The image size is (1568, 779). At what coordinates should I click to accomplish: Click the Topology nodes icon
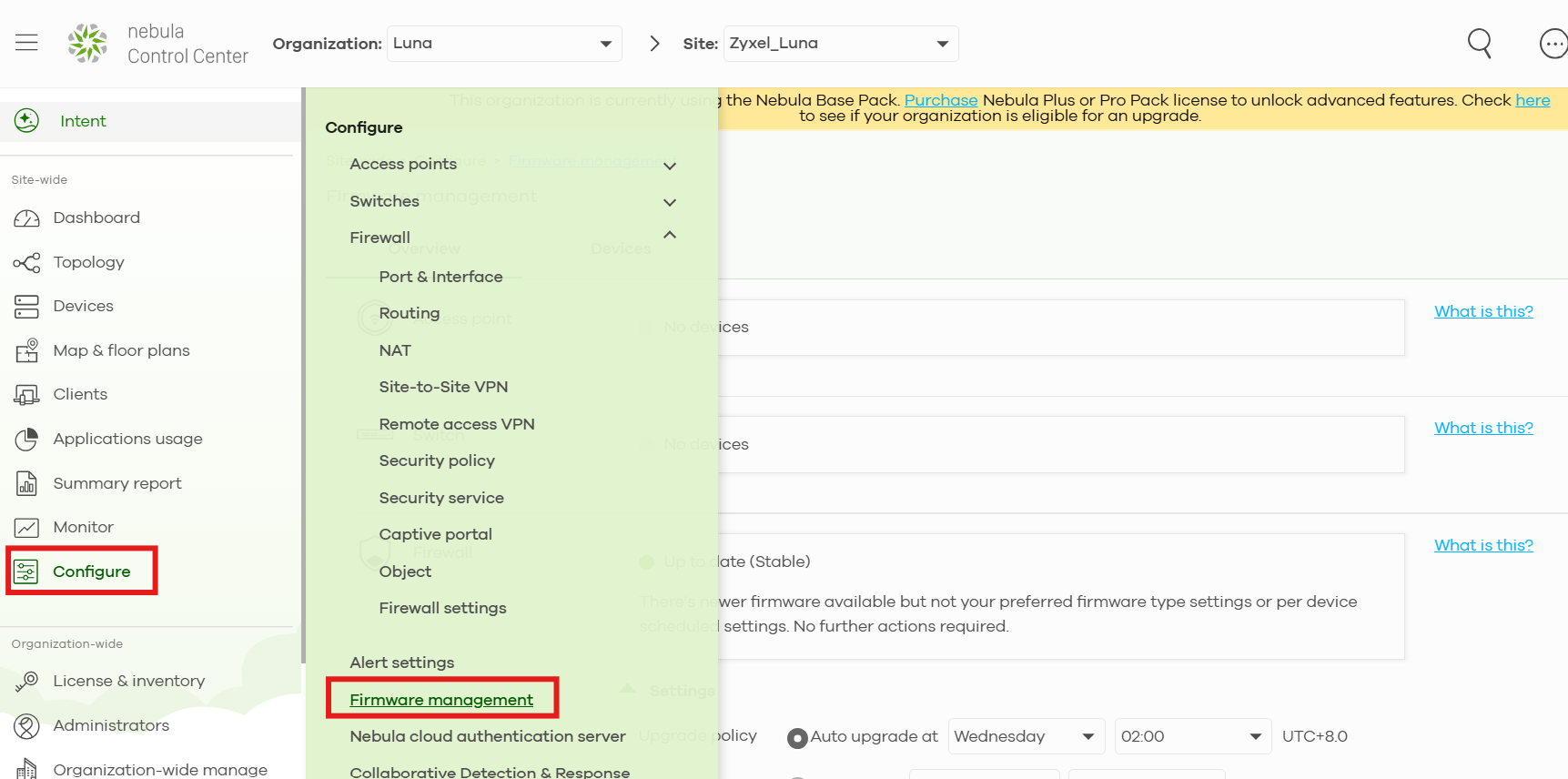(x=26, y=263)
